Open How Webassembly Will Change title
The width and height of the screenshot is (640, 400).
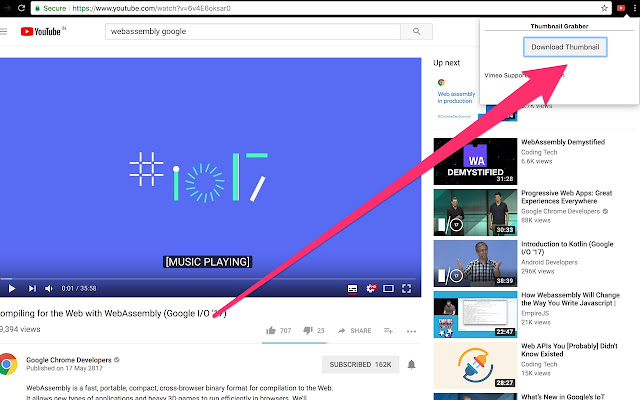570,299
